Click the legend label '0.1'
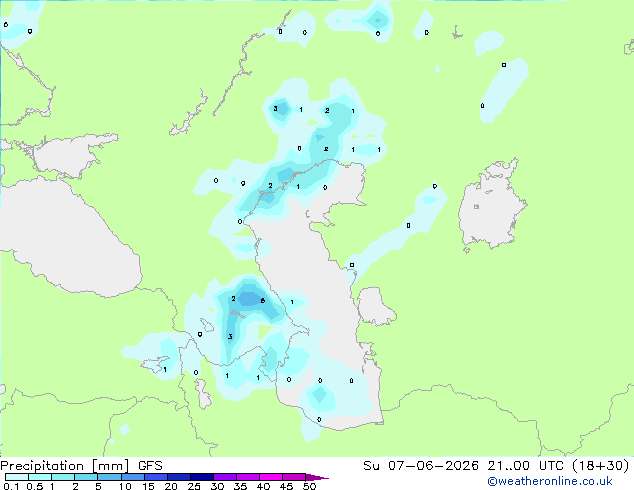 pyautogui.click(x=11, y=486)
